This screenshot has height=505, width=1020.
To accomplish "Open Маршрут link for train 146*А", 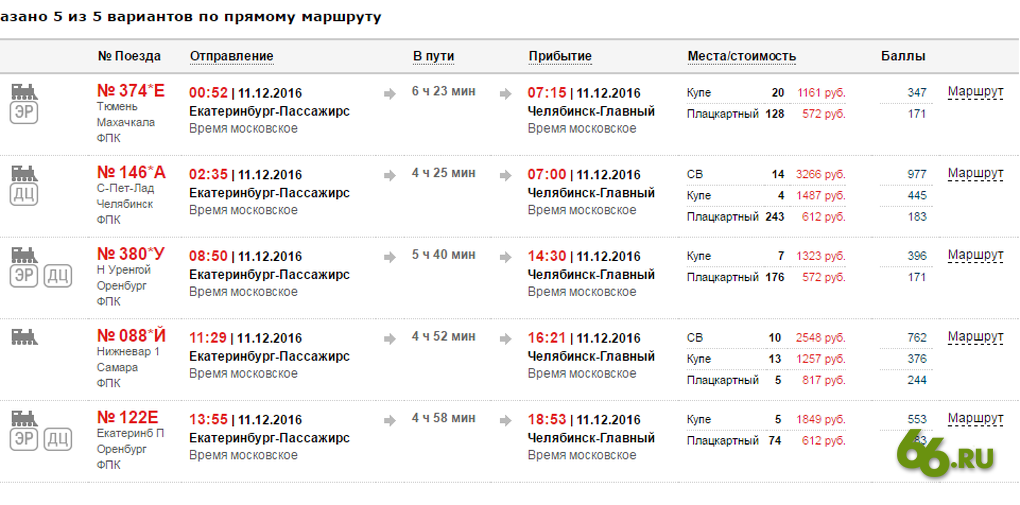I will point(975,174).
